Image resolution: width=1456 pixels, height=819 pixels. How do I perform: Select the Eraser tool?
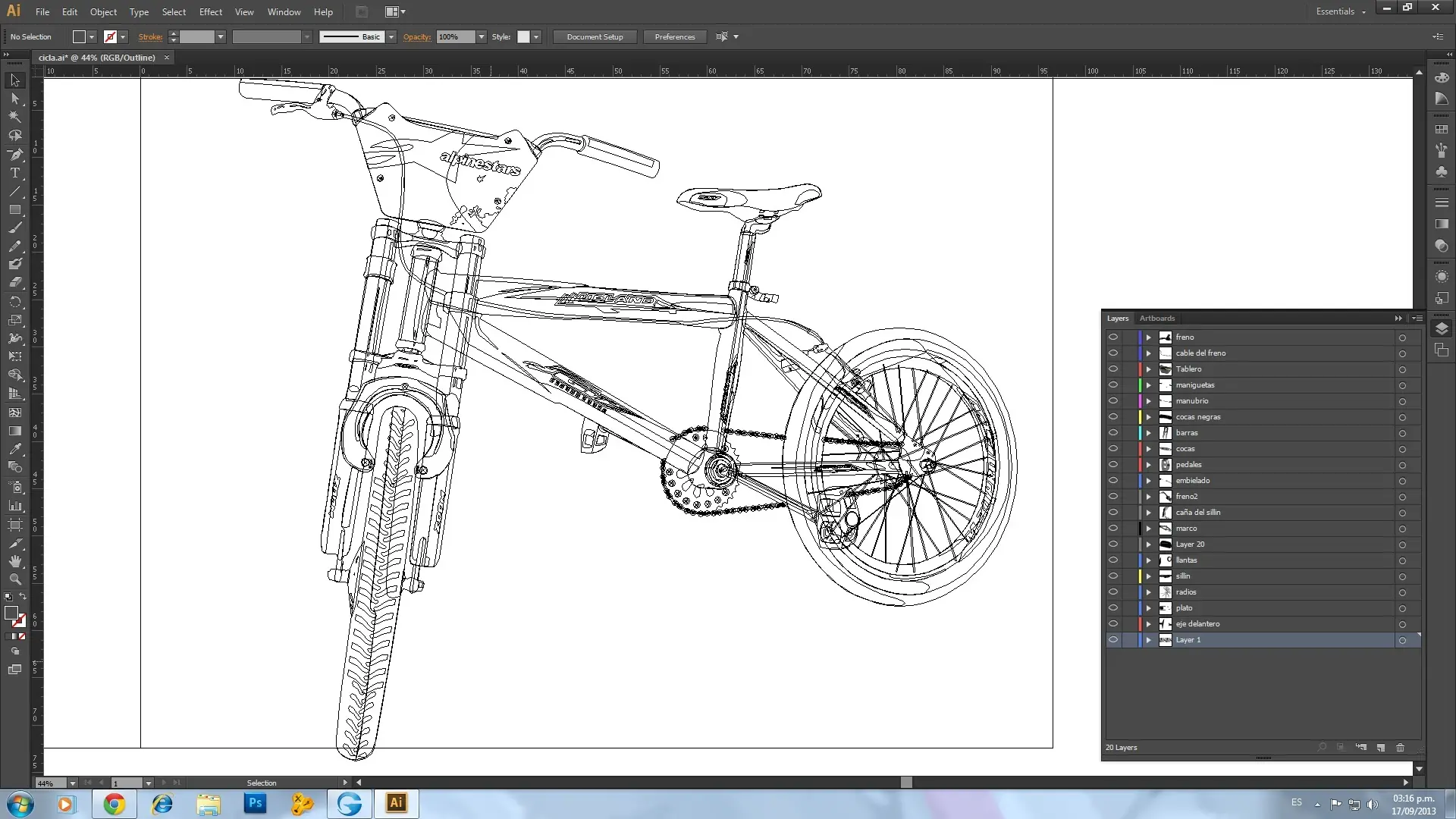(14, 282)
